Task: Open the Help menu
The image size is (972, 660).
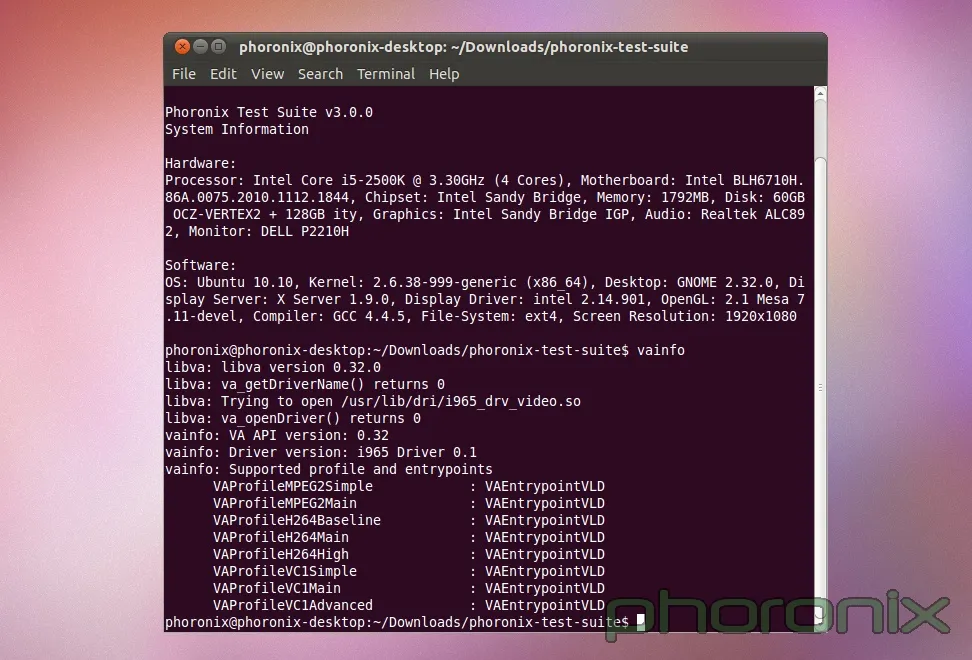Action: pos(444,74)
